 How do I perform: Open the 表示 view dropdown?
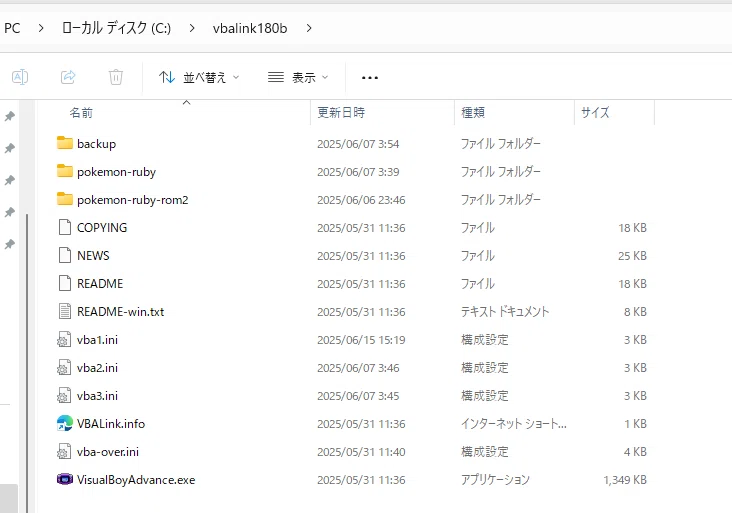tap(298, 77)
